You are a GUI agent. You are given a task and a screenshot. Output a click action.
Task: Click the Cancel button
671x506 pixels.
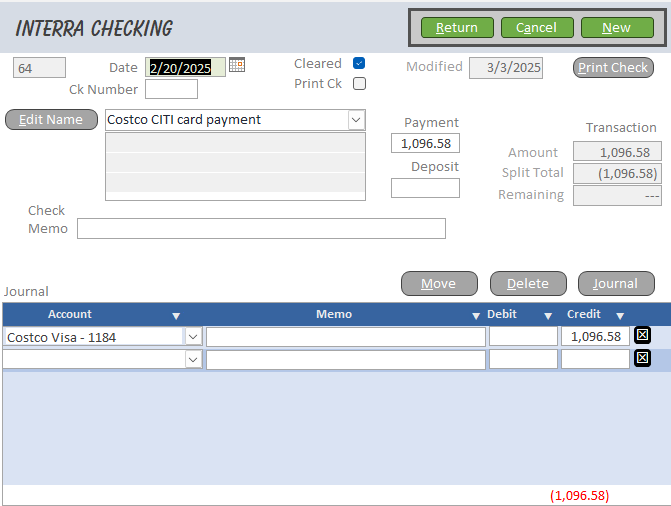click(x=537, y=28)
